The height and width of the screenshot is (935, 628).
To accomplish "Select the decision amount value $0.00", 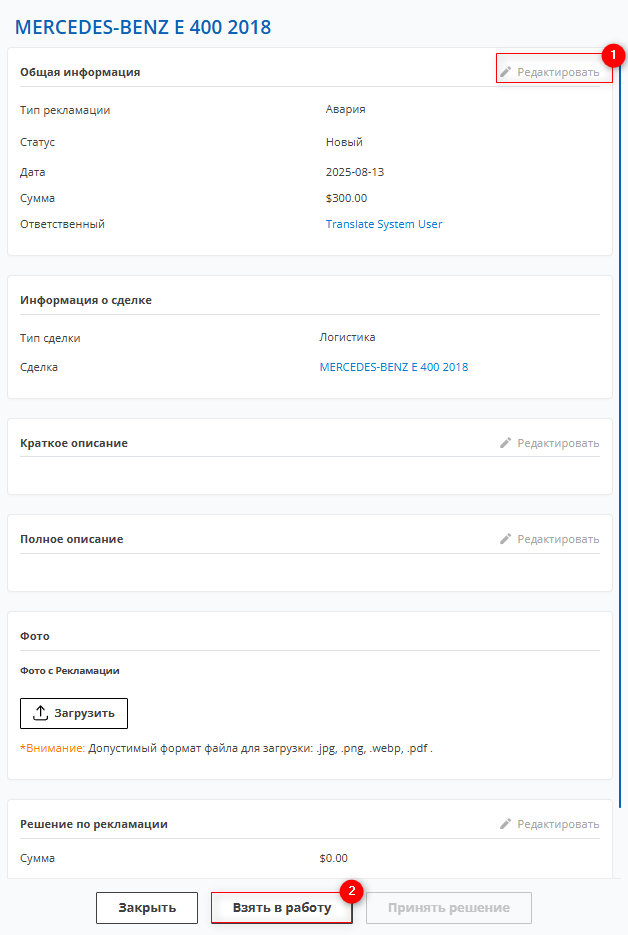I will tap(333, 858).
